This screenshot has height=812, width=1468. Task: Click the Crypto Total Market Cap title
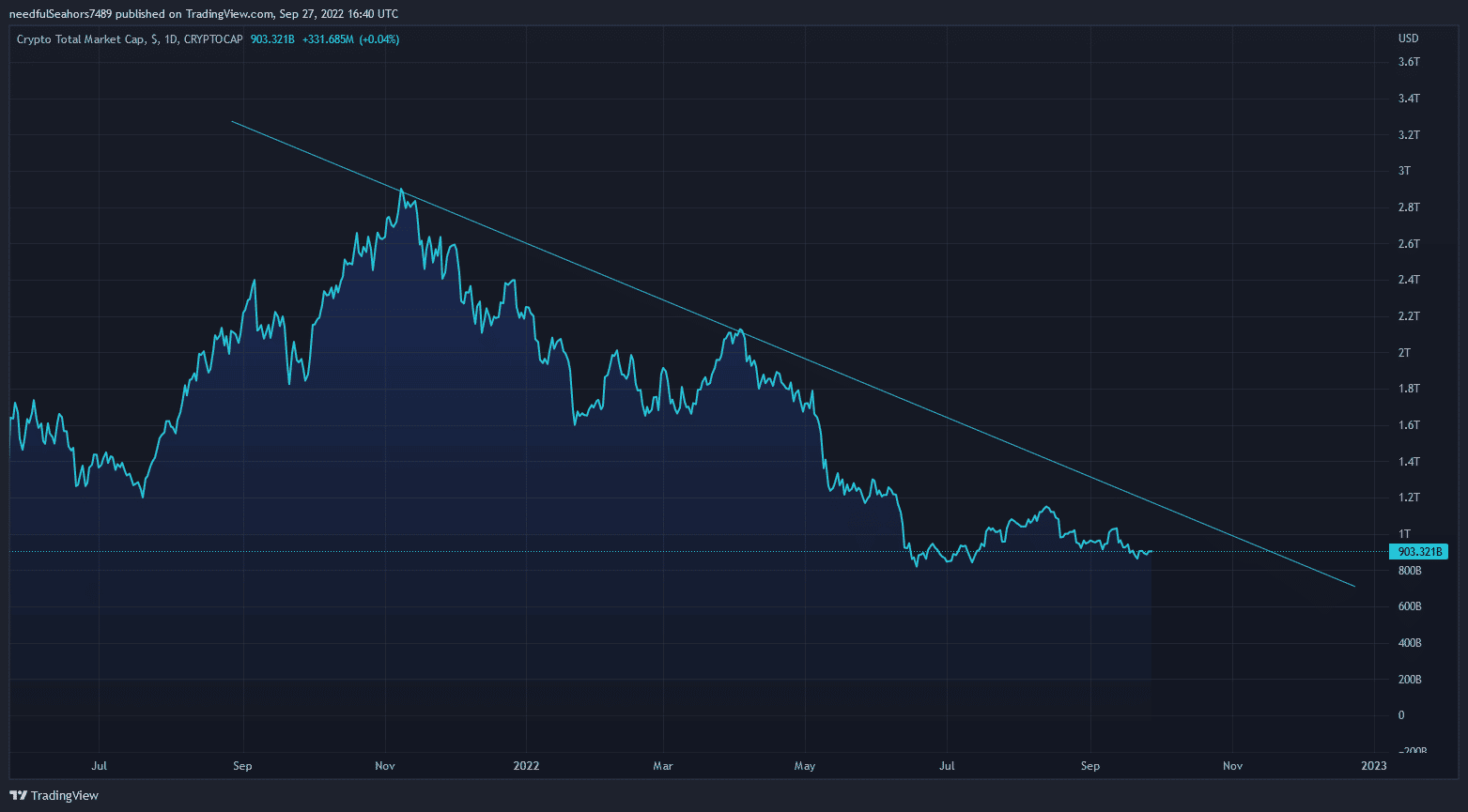point(80,39)
